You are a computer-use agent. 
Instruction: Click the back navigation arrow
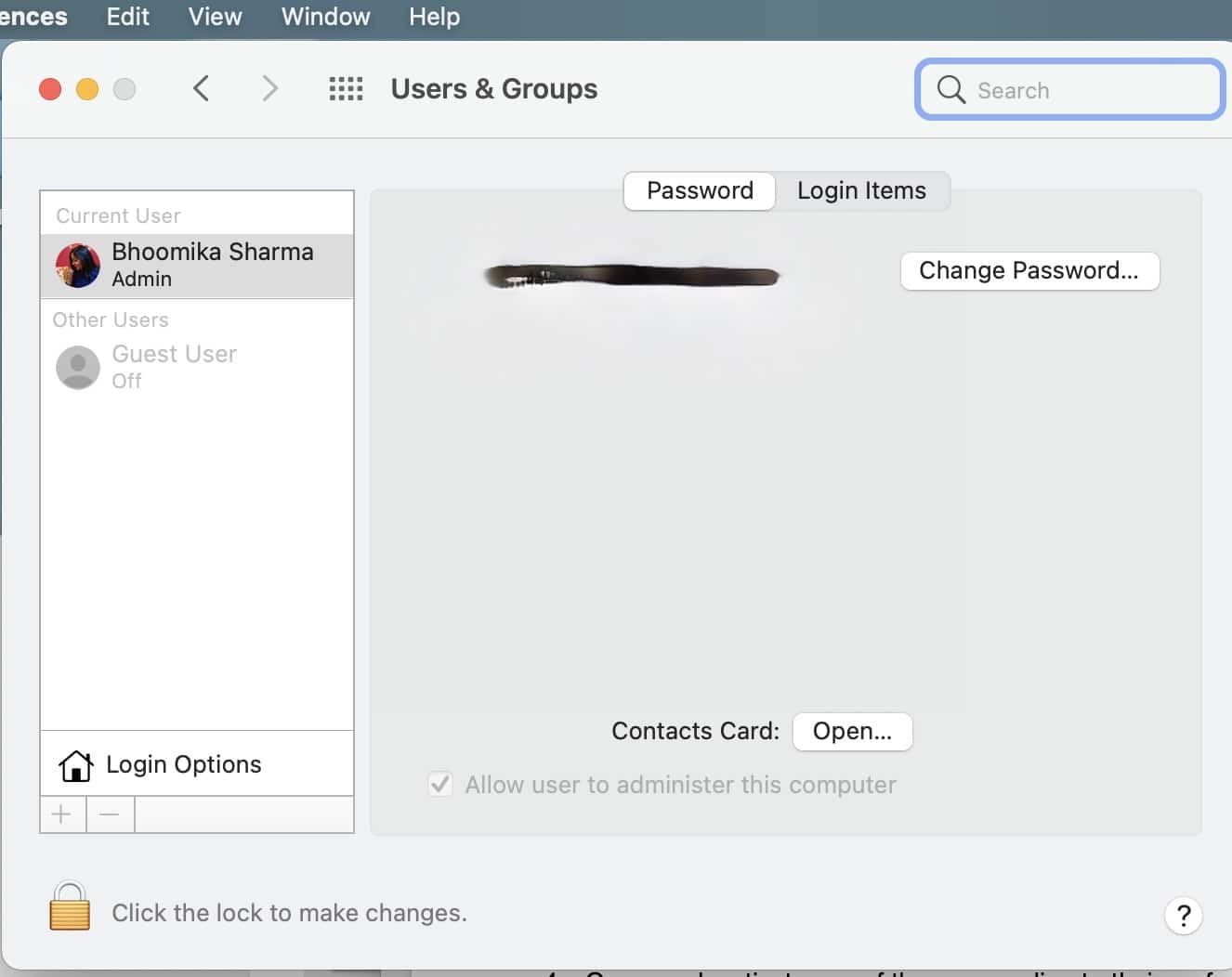click(x=202, y=88)
